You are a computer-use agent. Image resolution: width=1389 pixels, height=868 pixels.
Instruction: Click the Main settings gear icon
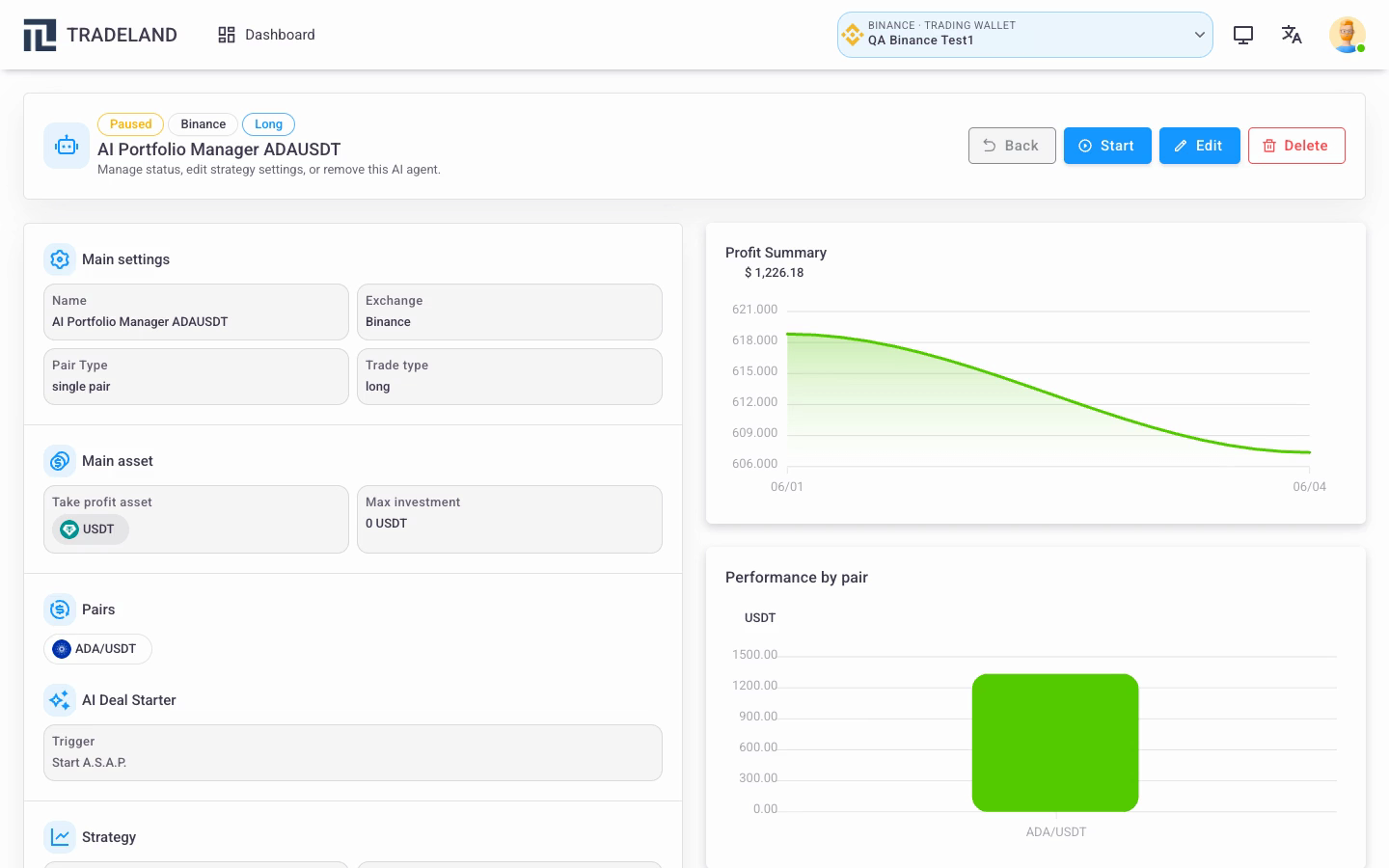[x=60, y=259]
